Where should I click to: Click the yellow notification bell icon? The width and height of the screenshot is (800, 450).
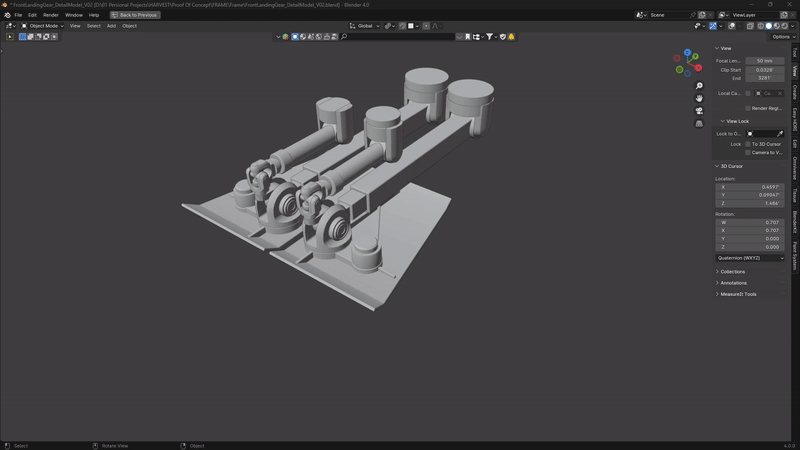[511, 37]
